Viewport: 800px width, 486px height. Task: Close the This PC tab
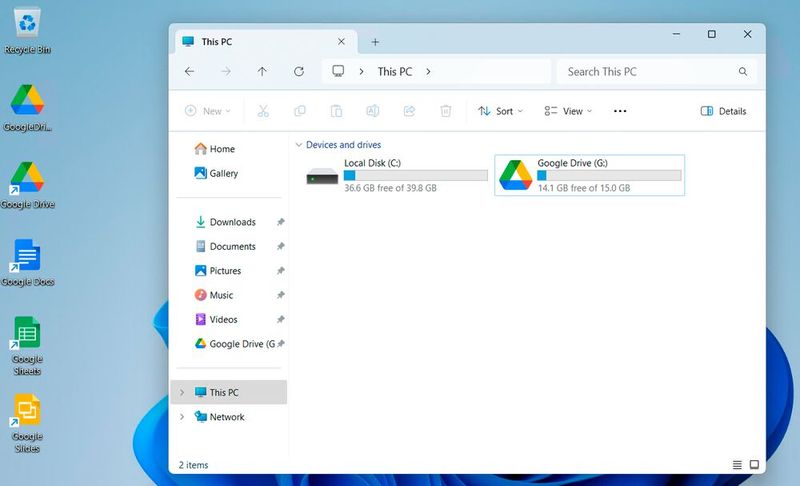click(x=341, y=42)
